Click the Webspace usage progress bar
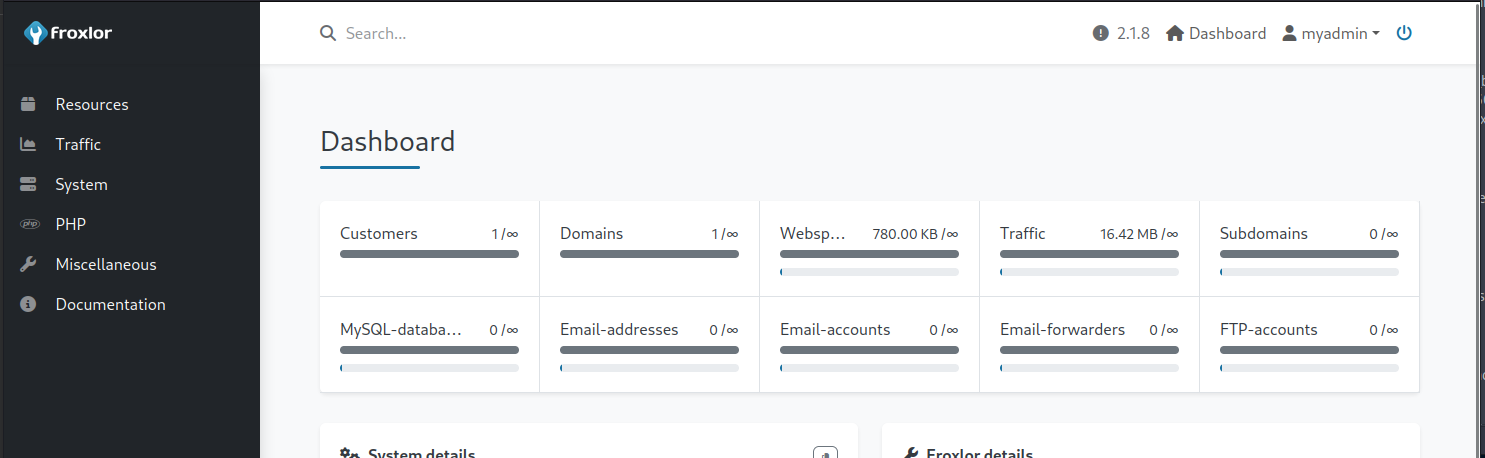Screen dimensions: 1485x458 tap(869, 271)
